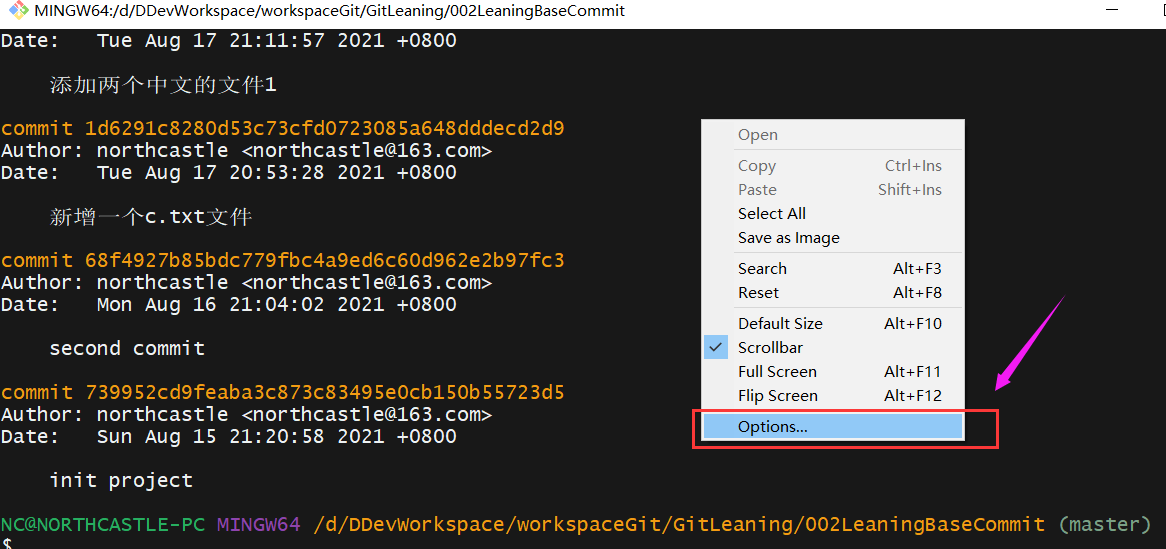Click the greyed Paste entry
This screenshot has width=1166, height=549.
833,190
